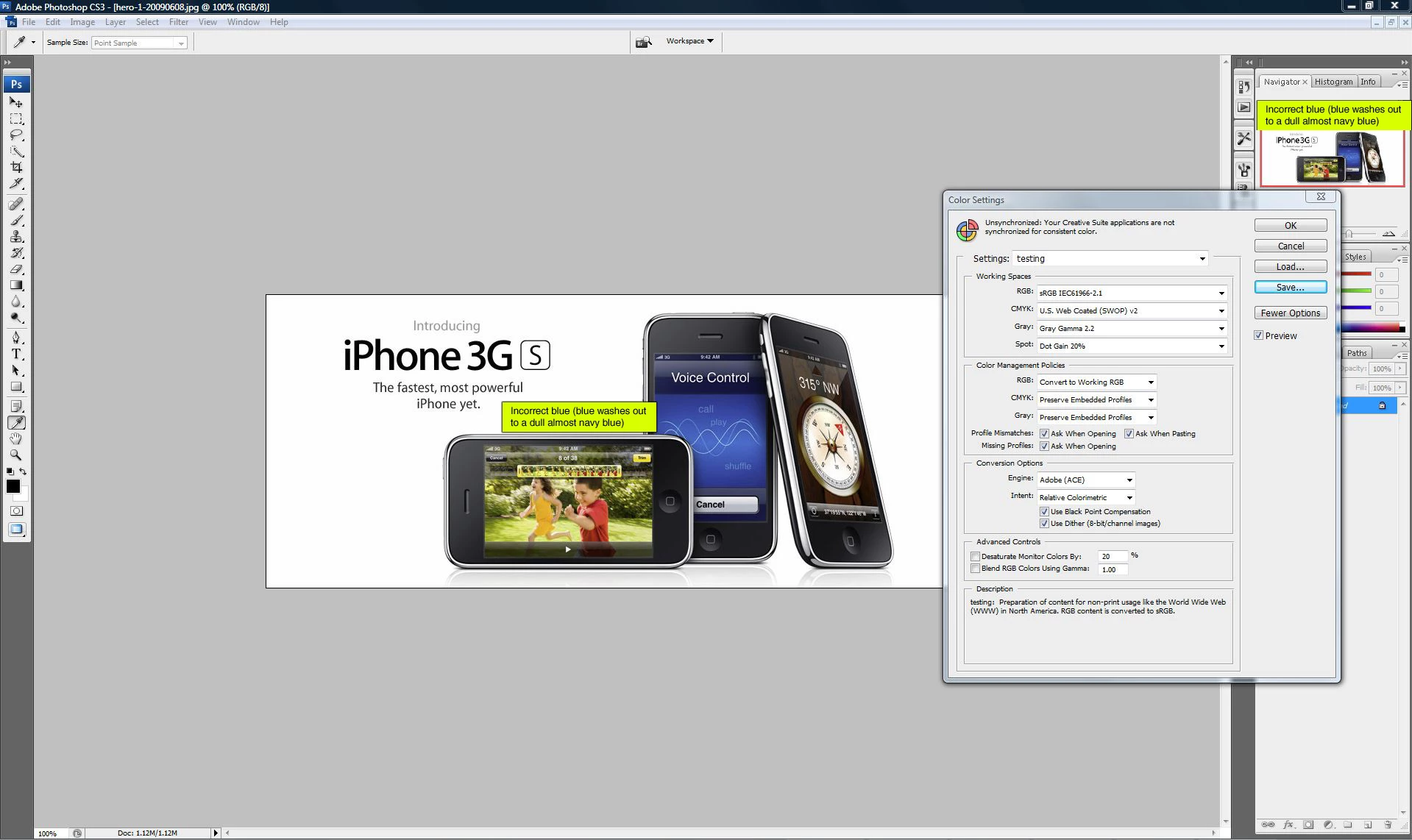This screenshot has width=1412, height=840.
Task: Select the Dodge tool
Action: pos(15,317)
